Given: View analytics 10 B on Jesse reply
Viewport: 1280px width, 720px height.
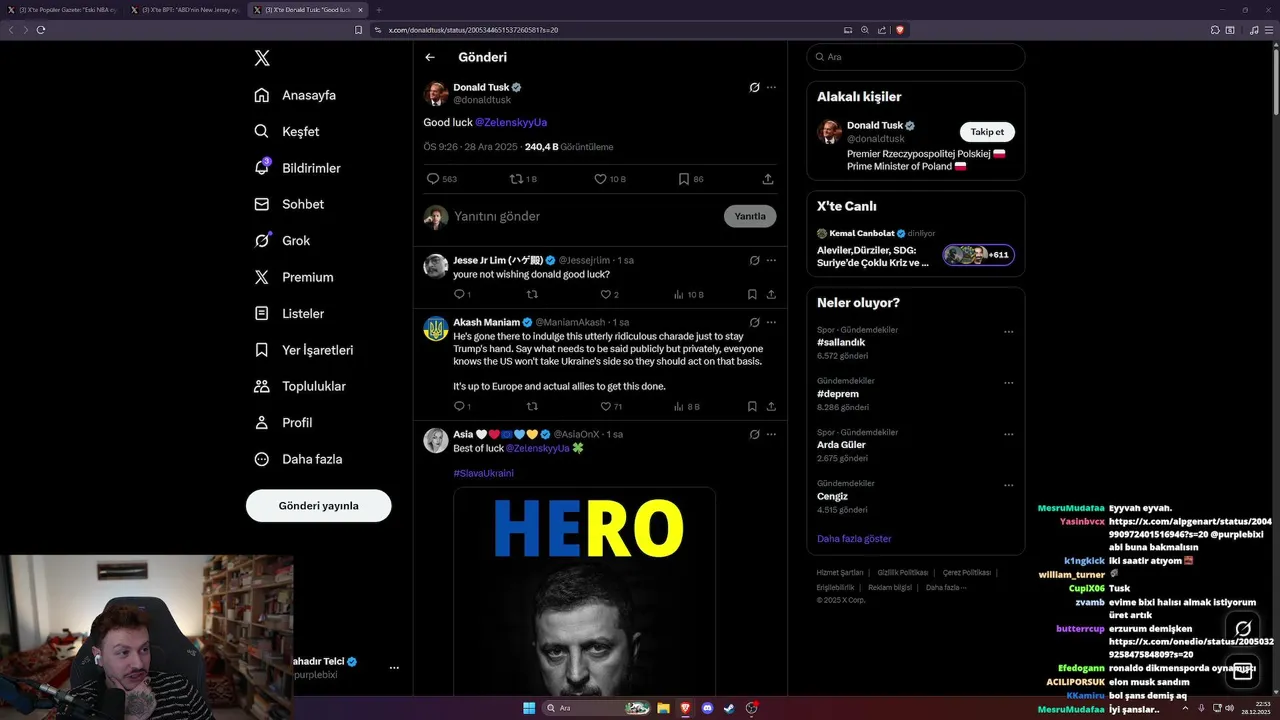Looking at the screenshot, I should 688,294.
